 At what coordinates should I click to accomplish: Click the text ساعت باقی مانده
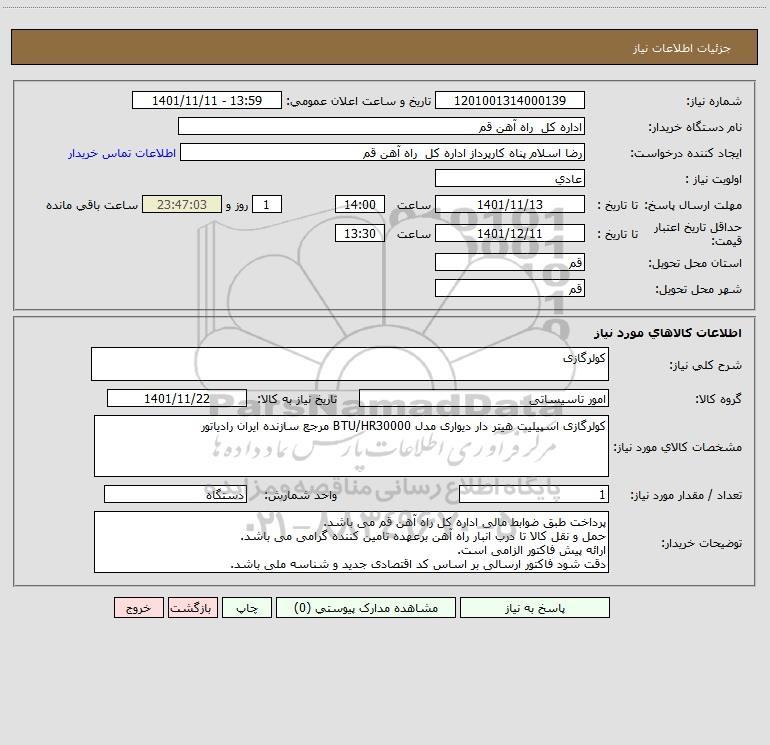(x=92, y=205)
